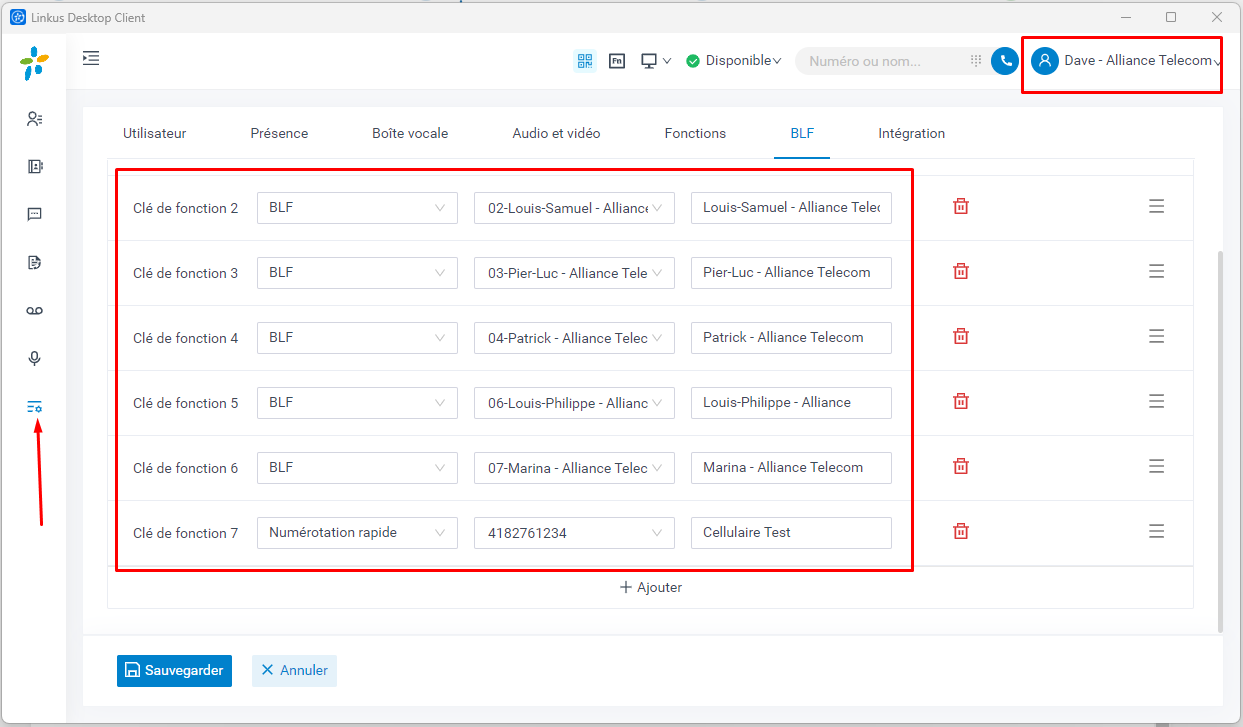Open the Recordings microphone sidebar icon

pos(34,359)
